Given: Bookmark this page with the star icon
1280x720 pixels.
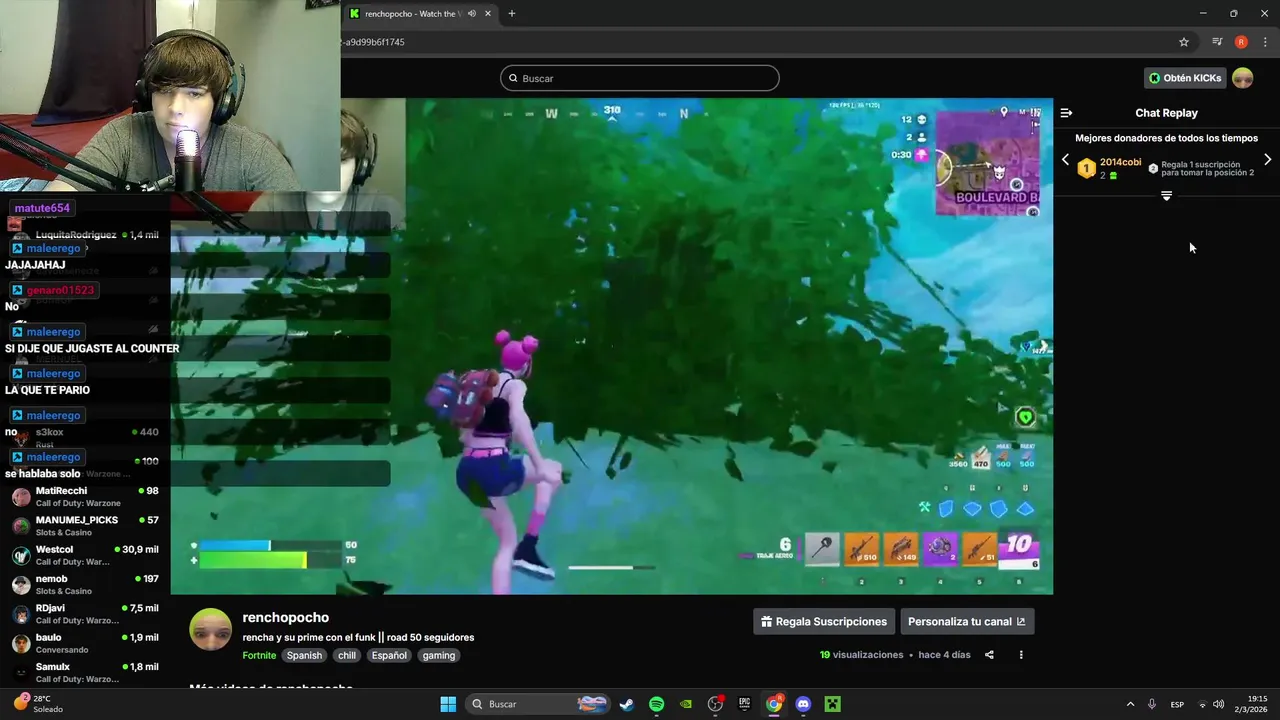Looking at the screenshot, I should [x=1184, y=42].
